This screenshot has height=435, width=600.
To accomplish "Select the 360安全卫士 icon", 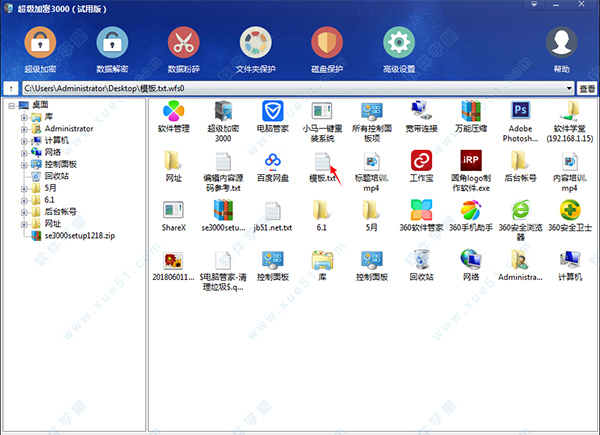I will (569, 214).
